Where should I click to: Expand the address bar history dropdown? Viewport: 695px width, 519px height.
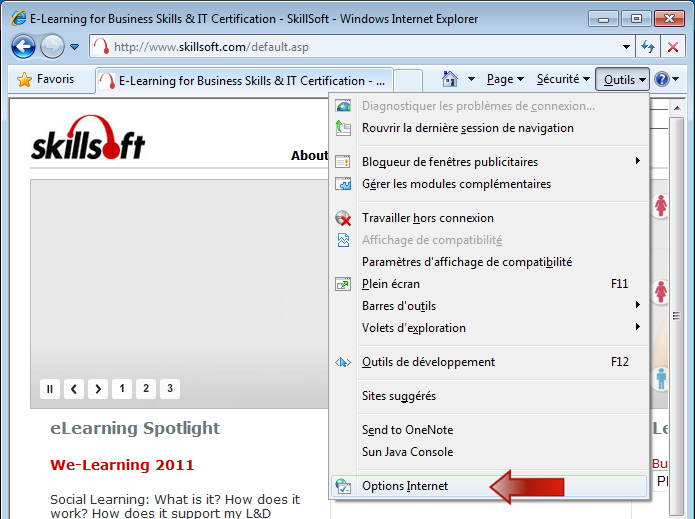[x=626, y=47]
